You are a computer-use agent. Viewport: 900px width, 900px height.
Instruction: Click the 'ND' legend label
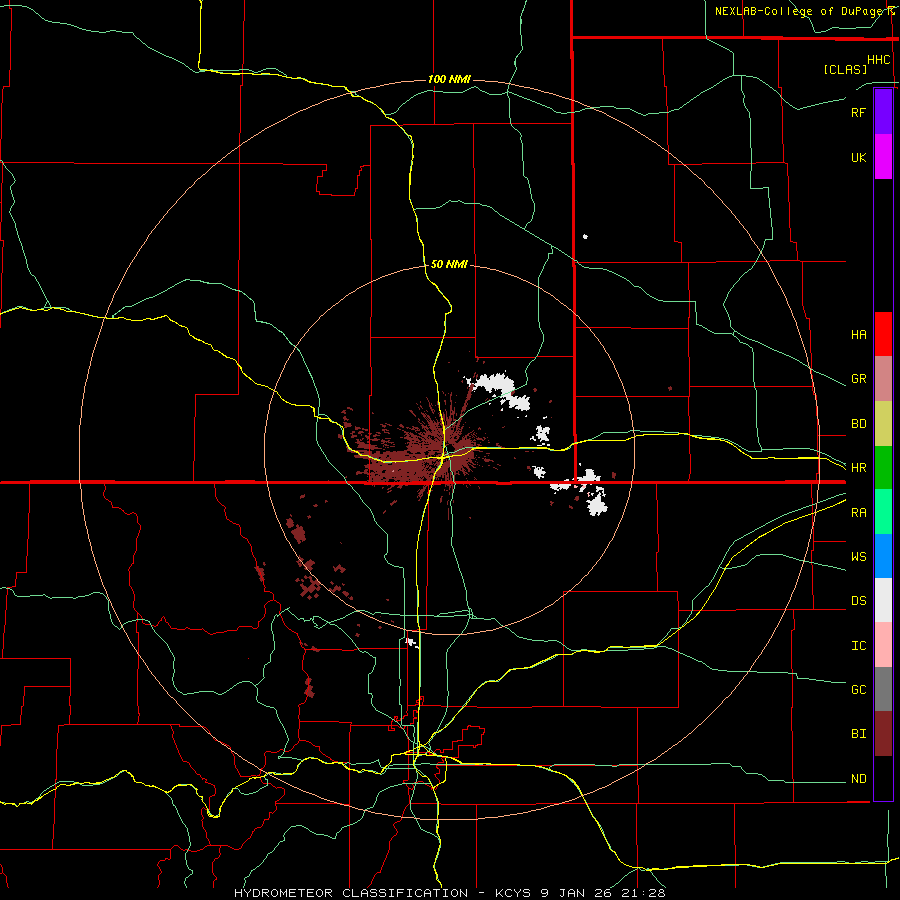(x=858, y=779)
